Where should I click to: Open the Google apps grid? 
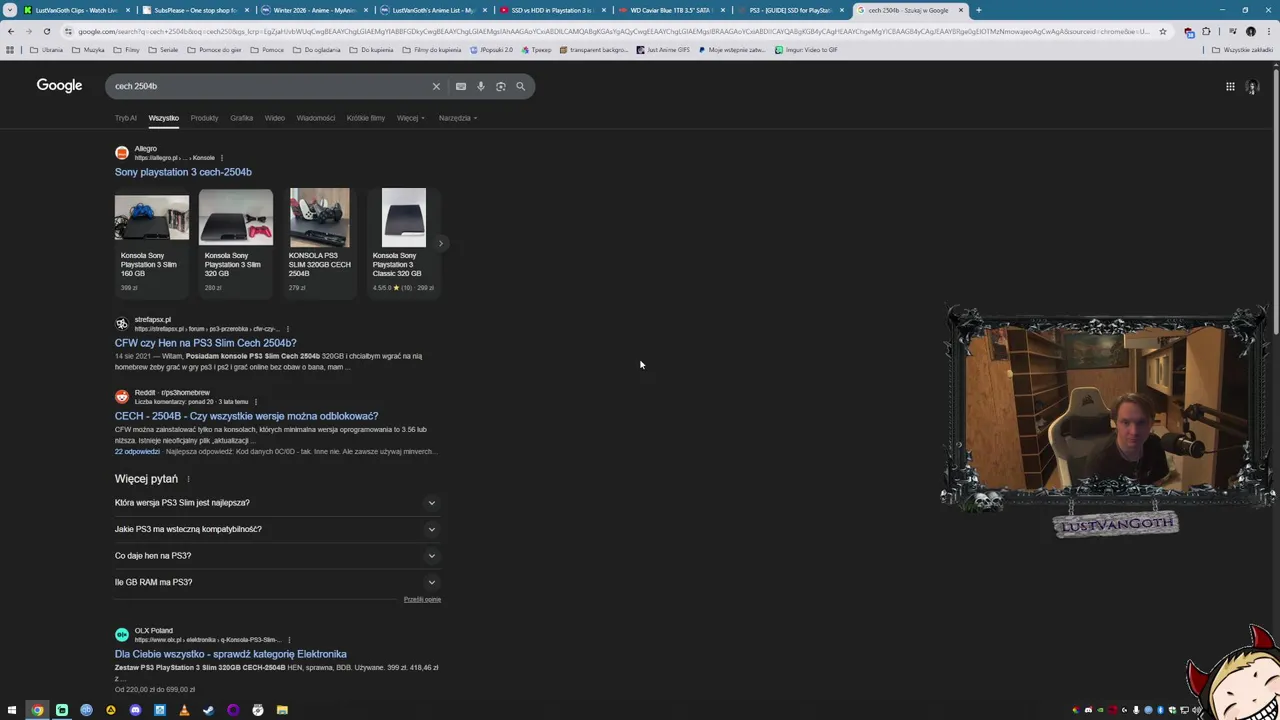pyautogui.click(x=1230, y=86)
